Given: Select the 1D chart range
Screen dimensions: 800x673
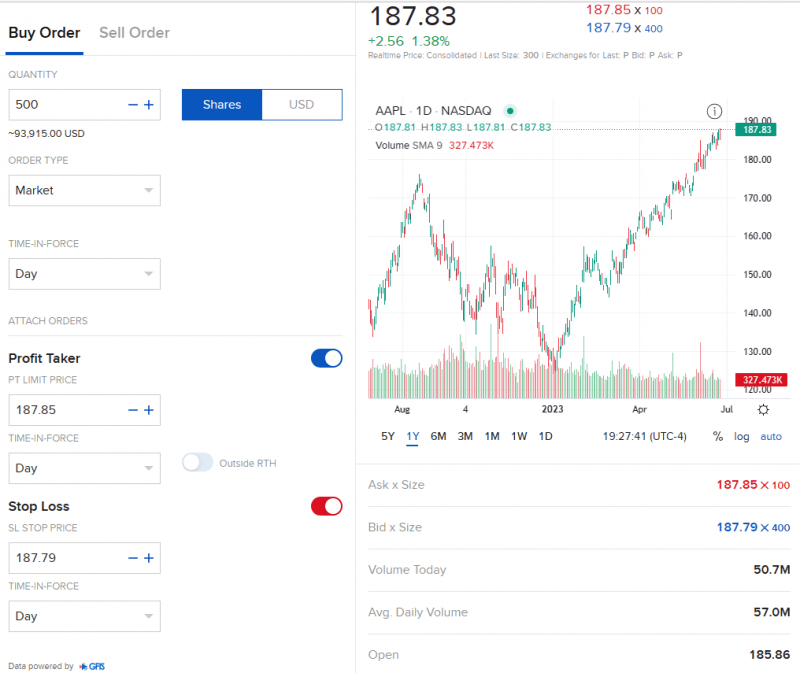Looking at the screenshot, I should pyautogui.click(x=545, y=436).
